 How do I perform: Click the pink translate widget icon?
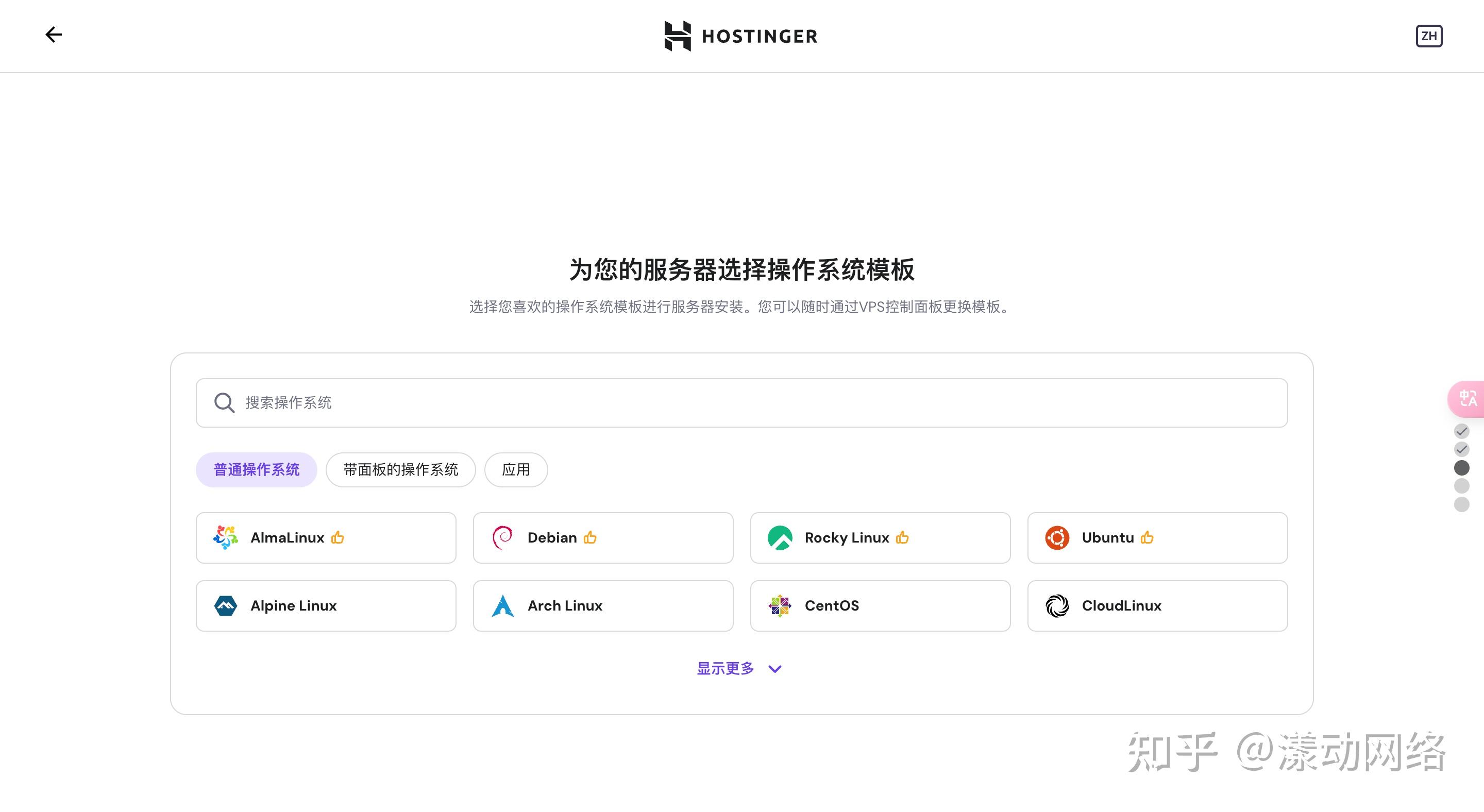pos(1466,398)
